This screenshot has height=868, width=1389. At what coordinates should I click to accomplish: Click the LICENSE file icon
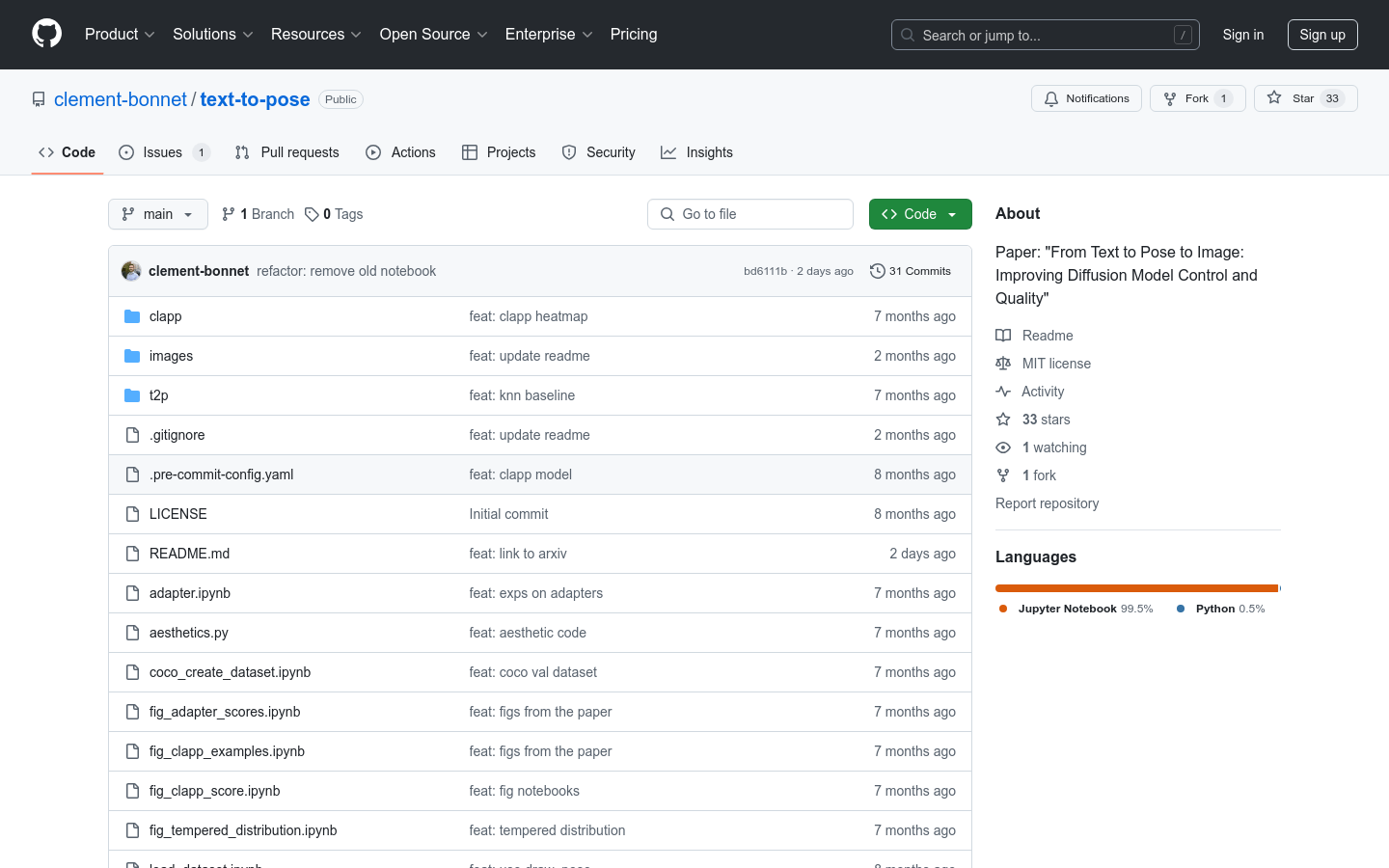tap(132, 514)
